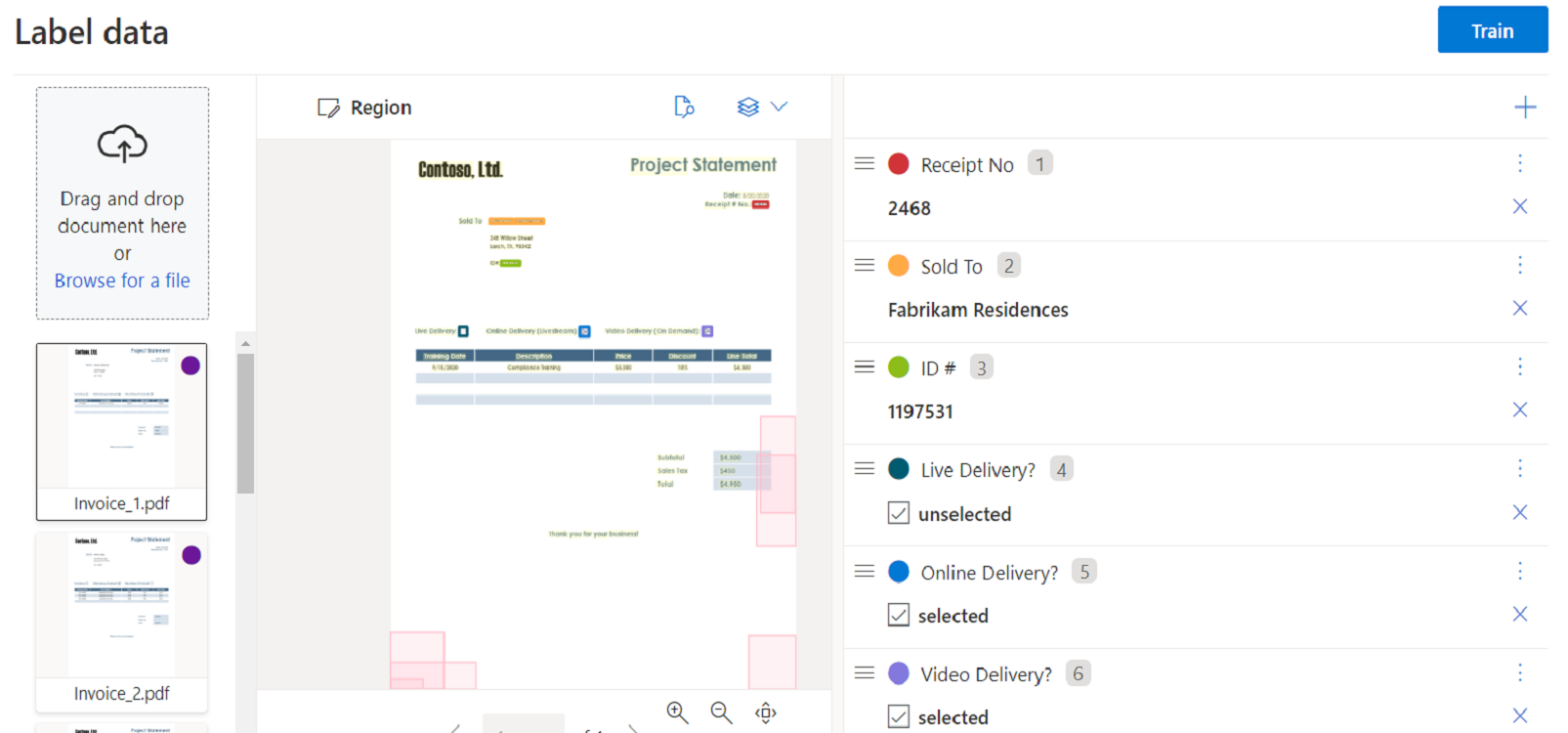Screen dimensions: 1568x733
Task: Click the Train button
Action: click(1492, 30)
